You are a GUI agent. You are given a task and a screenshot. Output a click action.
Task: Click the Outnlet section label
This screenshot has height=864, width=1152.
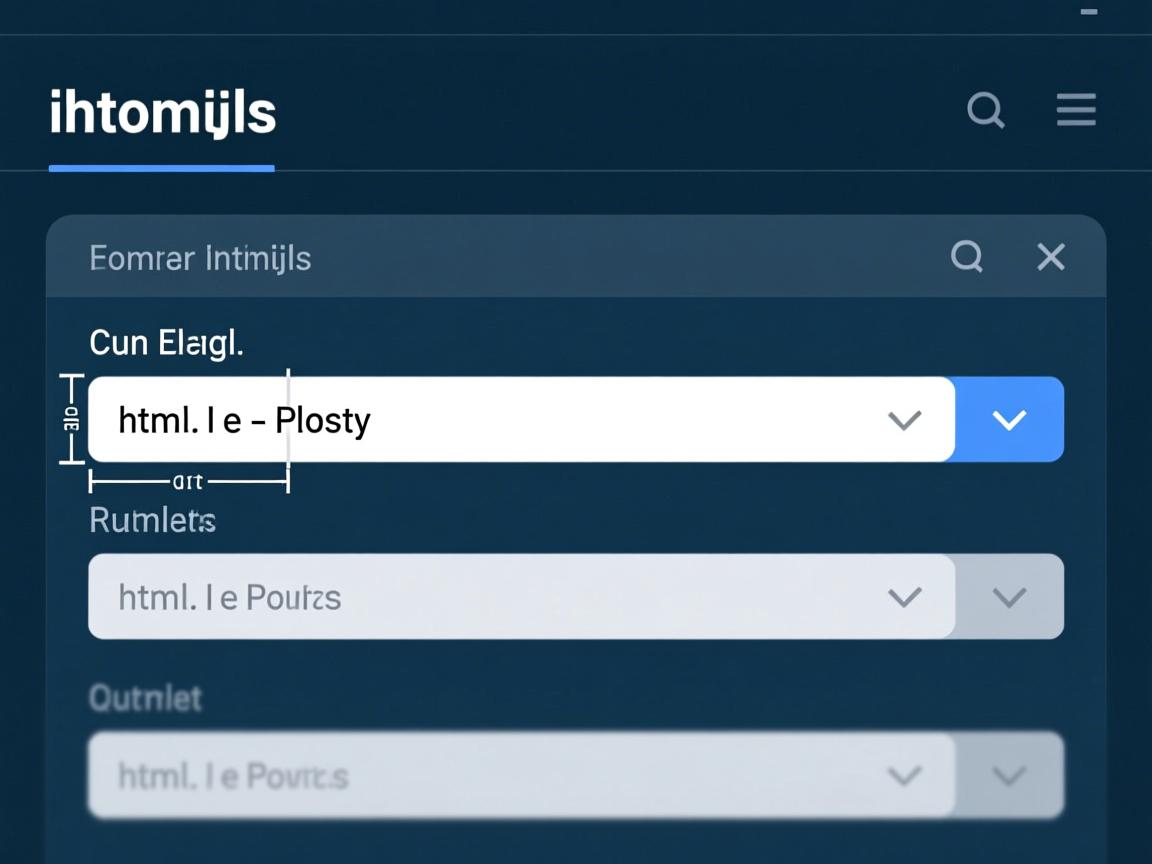click(x=145, y=697)
